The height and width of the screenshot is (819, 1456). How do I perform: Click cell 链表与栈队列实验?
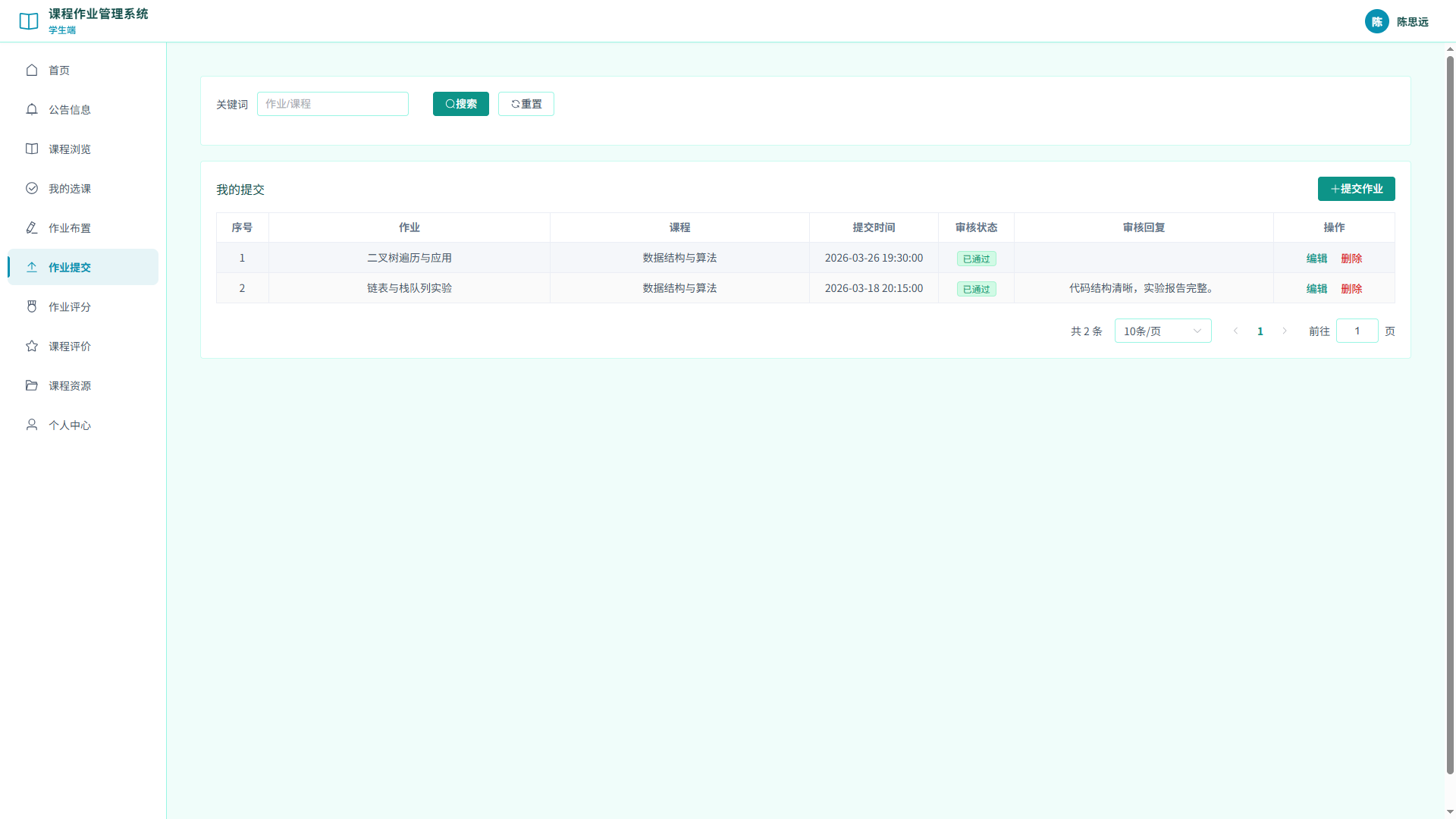coord(409,288)
